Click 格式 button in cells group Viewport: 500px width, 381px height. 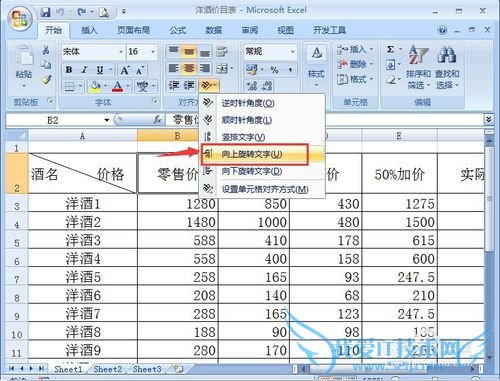click(354, 79)
